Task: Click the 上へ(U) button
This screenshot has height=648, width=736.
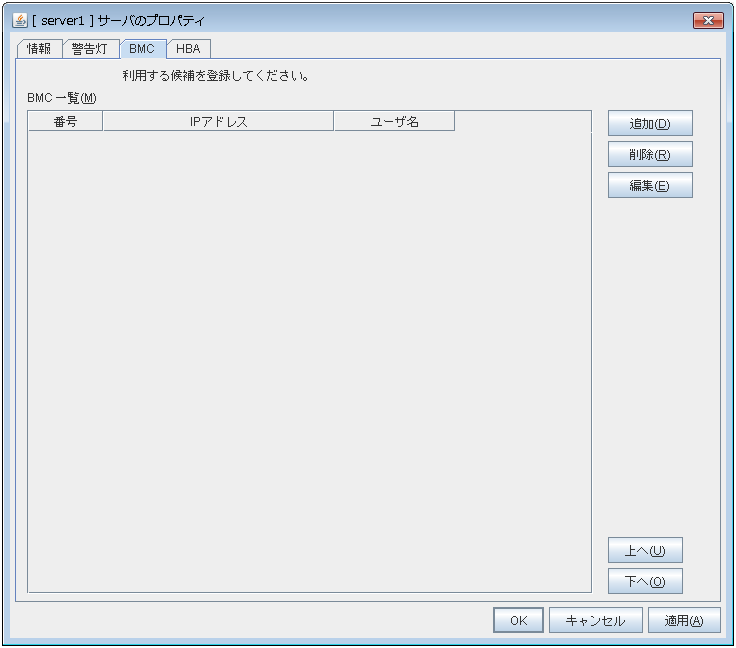Action: (645, 550)
